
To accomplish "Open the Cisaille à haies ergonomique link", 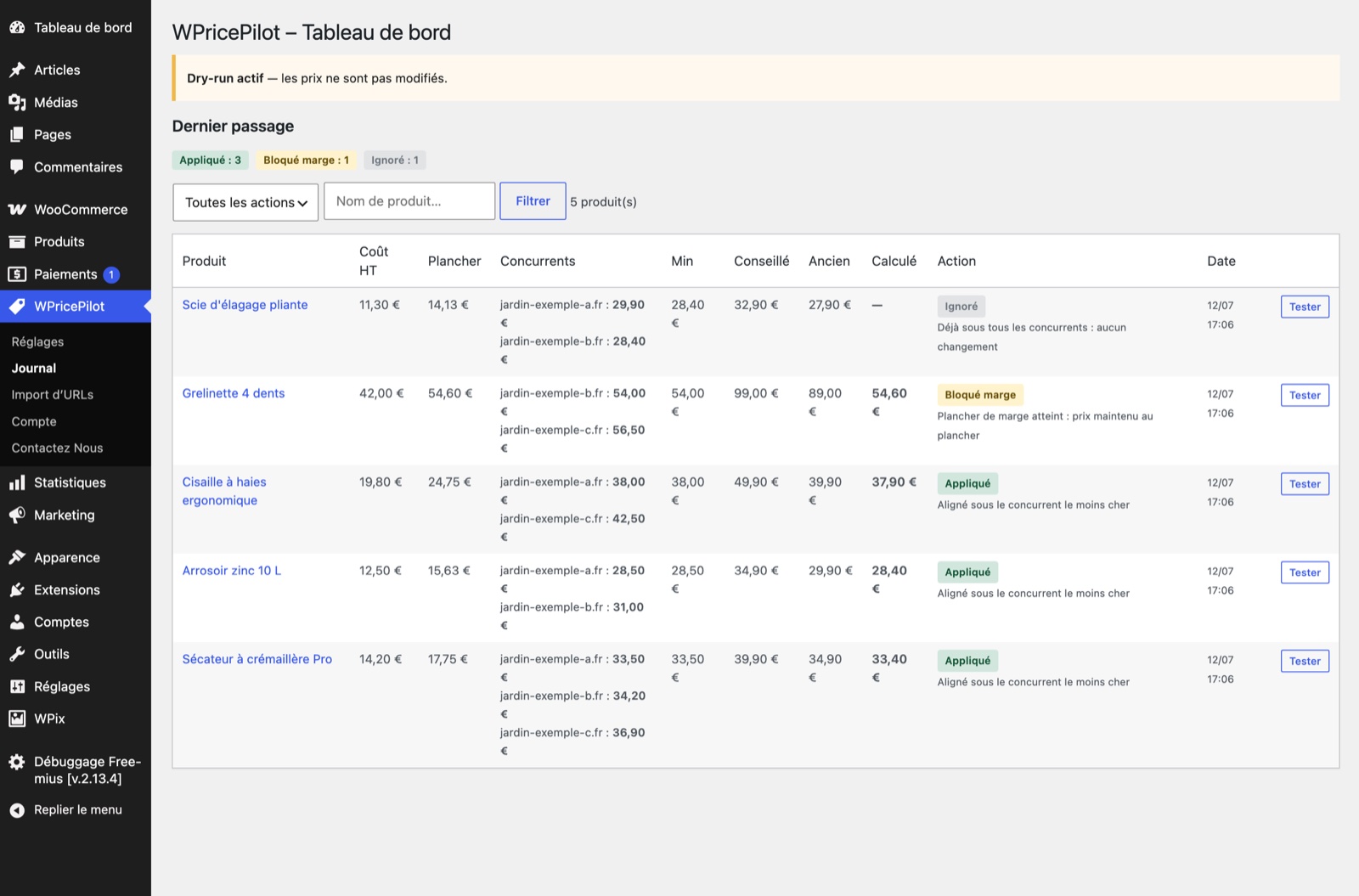I will click(x=224, y=491).
